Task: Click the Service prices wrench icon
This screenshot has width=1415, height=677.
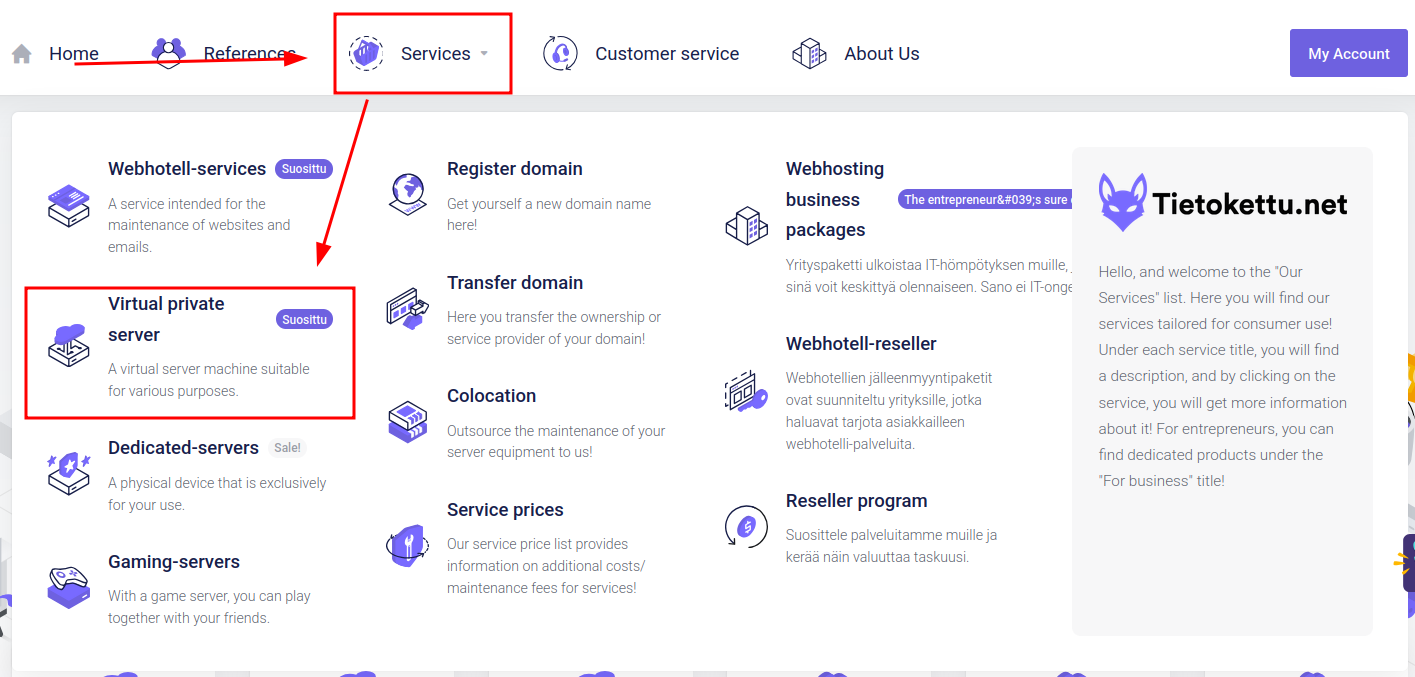Action: 407,546
